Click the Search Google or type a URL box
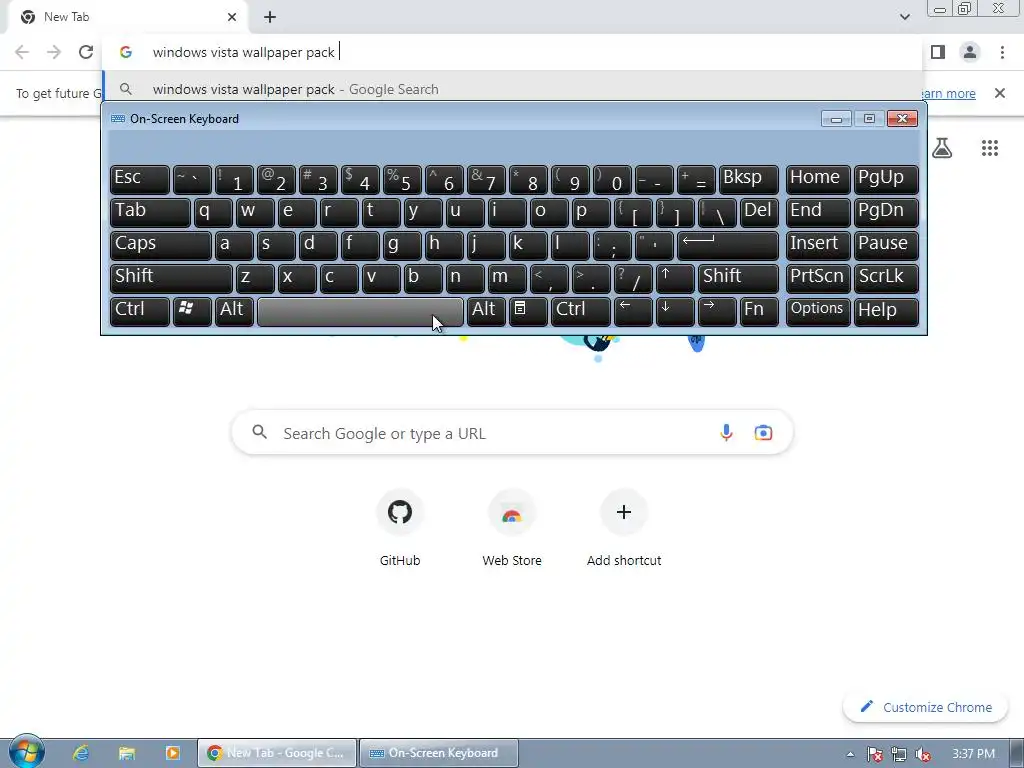 [x=513, y=433]
